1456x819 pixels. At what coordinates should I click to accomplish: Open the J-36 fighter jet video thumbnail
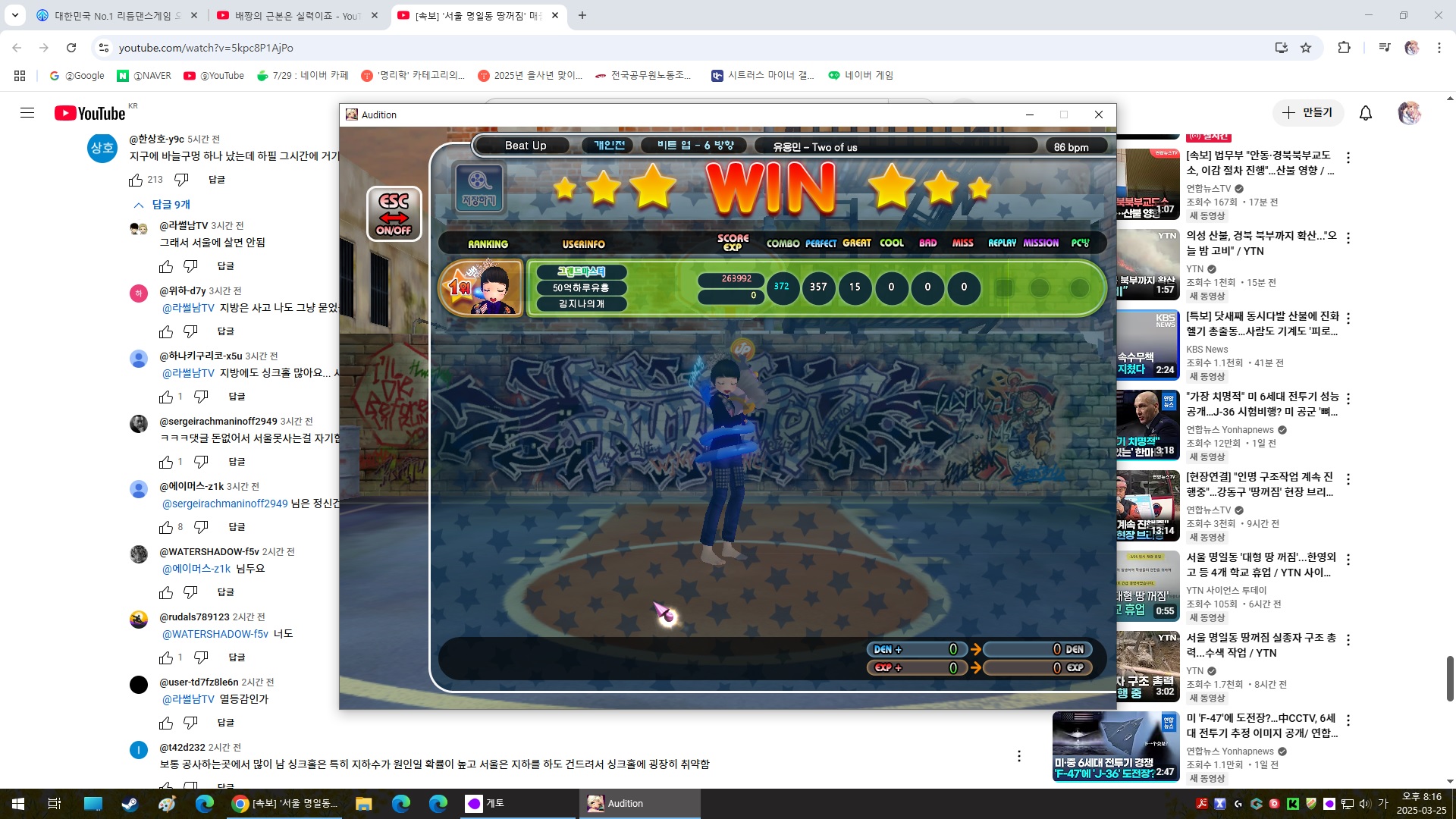point(1115,746)
